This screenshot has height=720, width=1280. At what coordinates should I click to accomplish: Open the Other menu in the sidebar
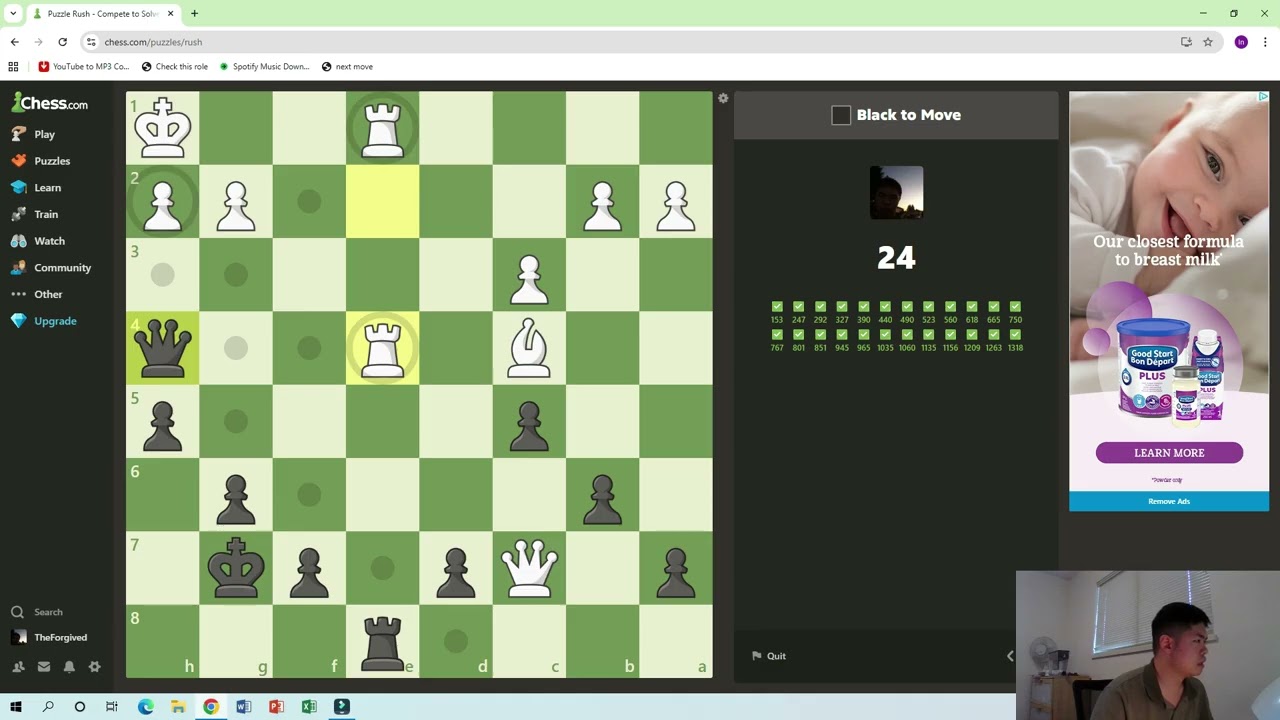[37, 294]
